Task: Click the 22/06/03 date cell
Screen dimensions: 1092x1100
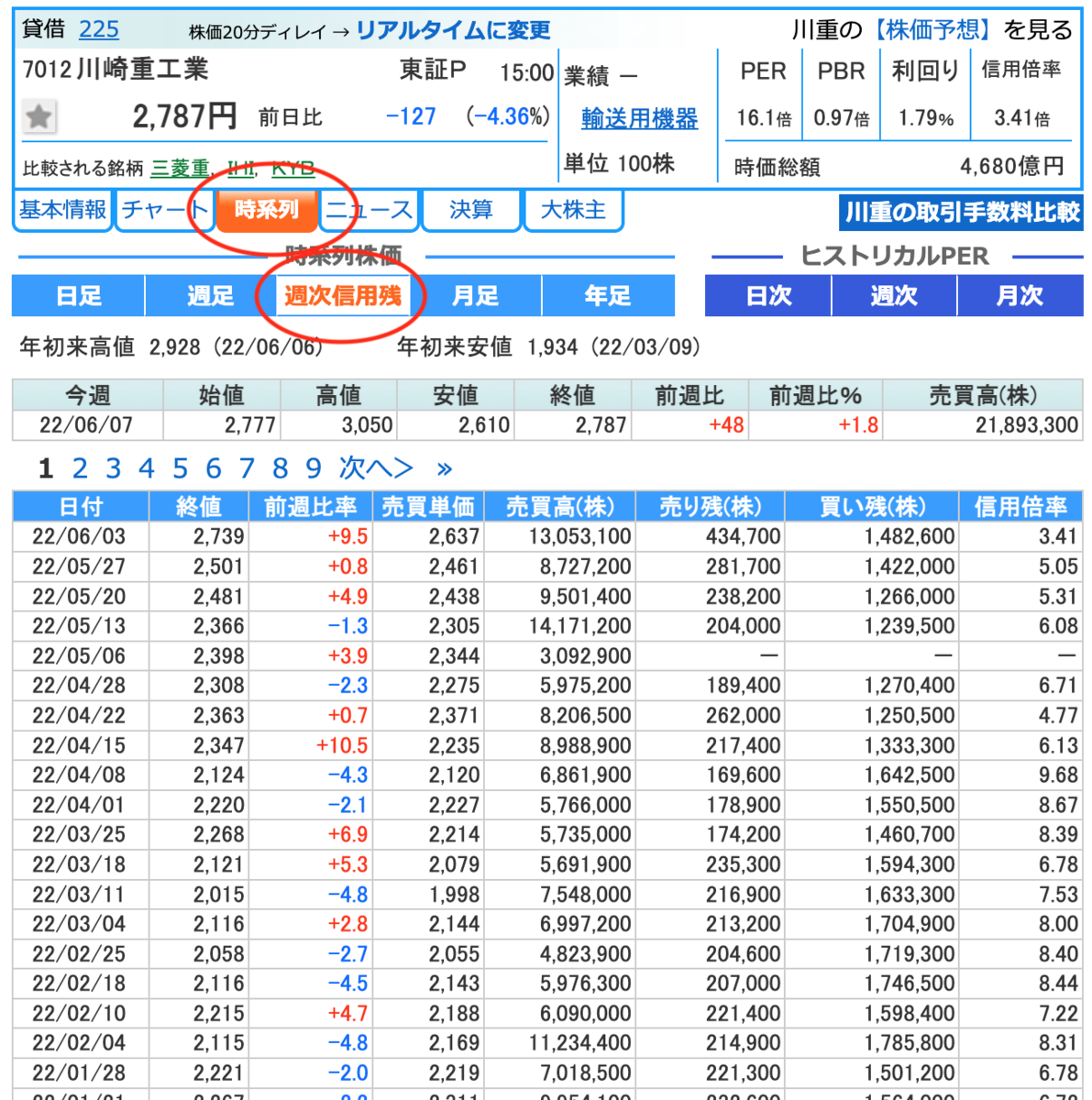Action: click(x=79, y=537)
